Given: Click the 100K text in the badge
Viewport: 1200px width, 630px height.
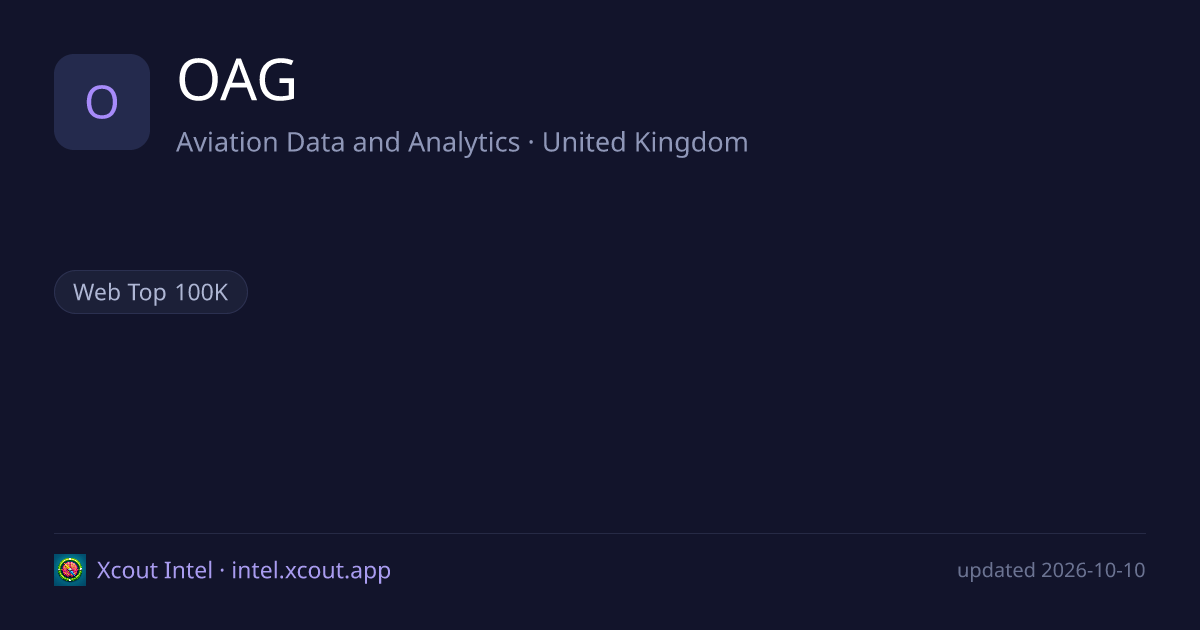Looking at the screenshot, I should point(202,292).
